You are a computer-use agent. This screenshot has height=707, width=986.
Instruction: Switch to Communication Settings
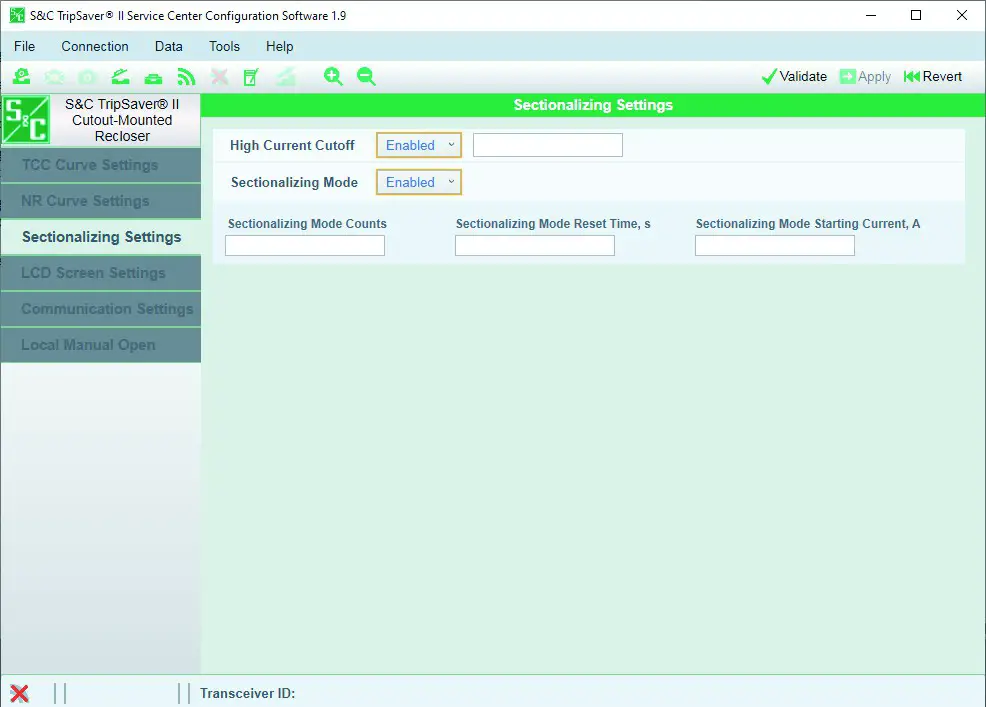101,309
